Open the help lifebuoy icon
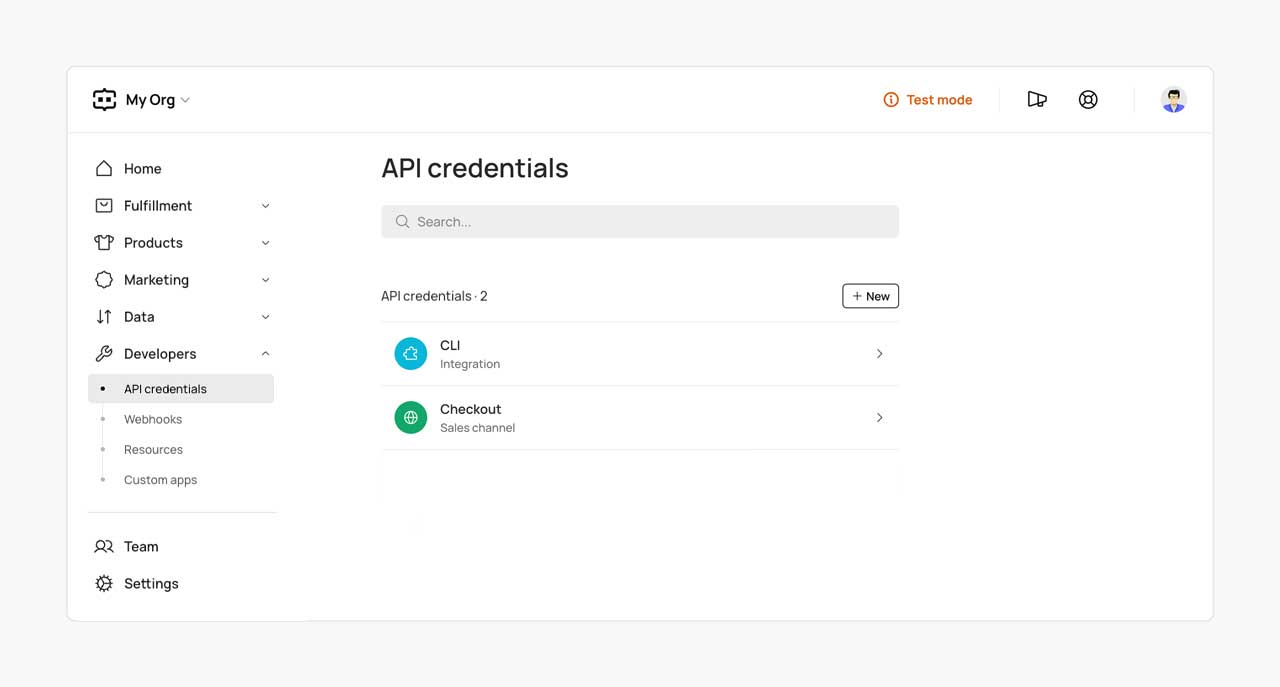The height and width of the screenshot is (687, 1280). click(1088, 100)
